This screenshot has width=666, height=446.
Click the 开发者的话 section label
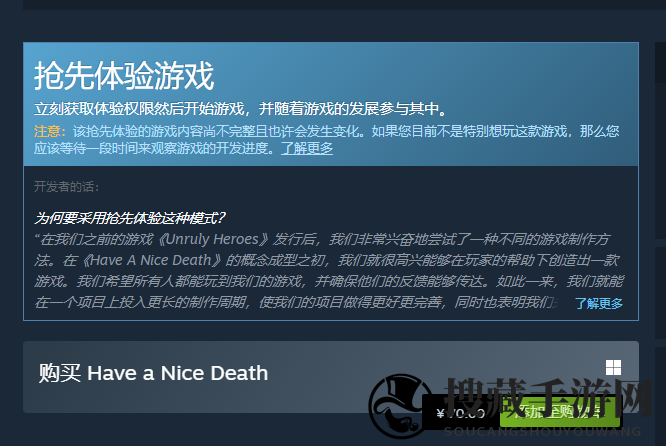67,187
